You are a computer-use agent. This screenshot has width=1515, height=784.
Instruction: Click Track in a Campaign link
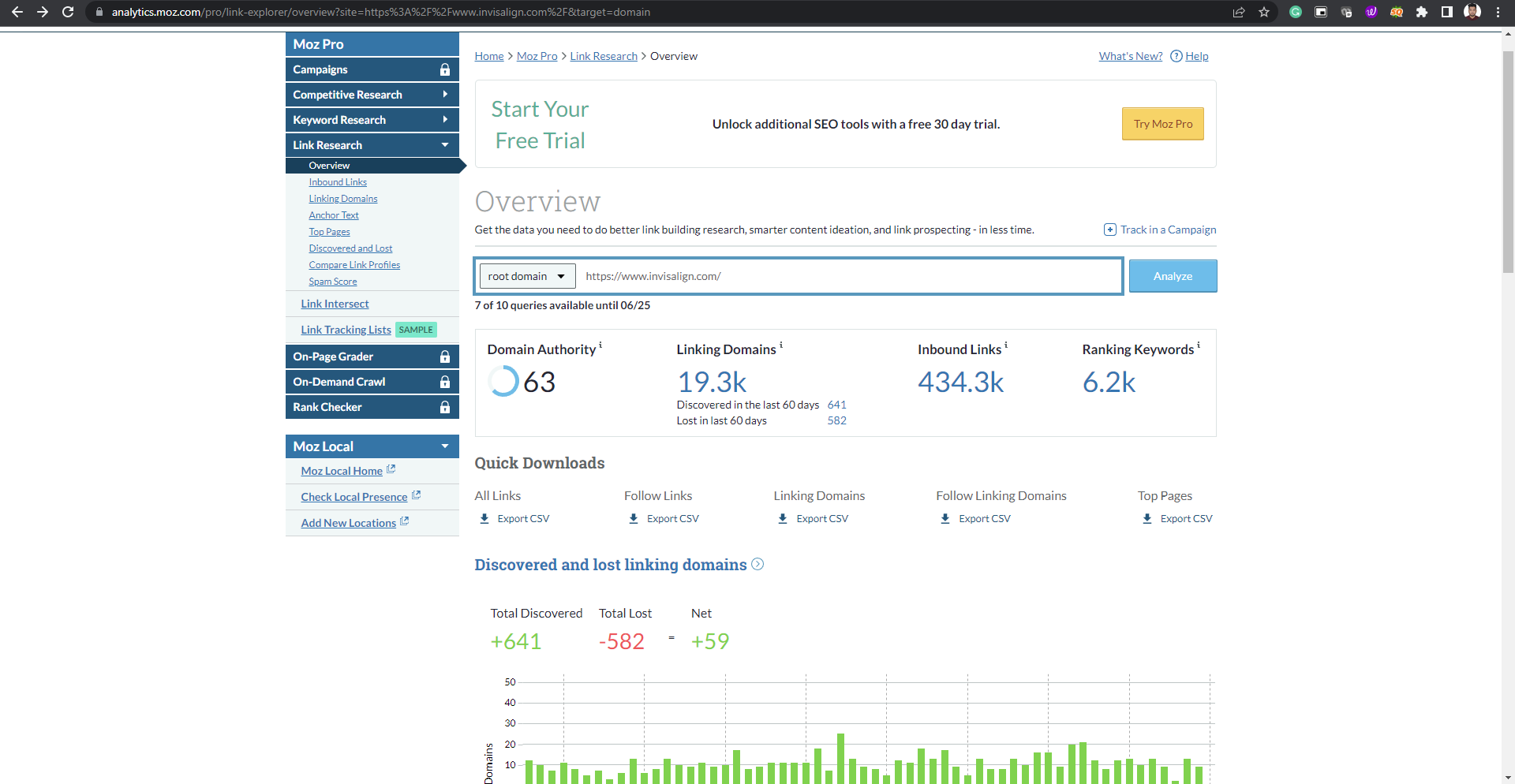[x=1168, y=230]
